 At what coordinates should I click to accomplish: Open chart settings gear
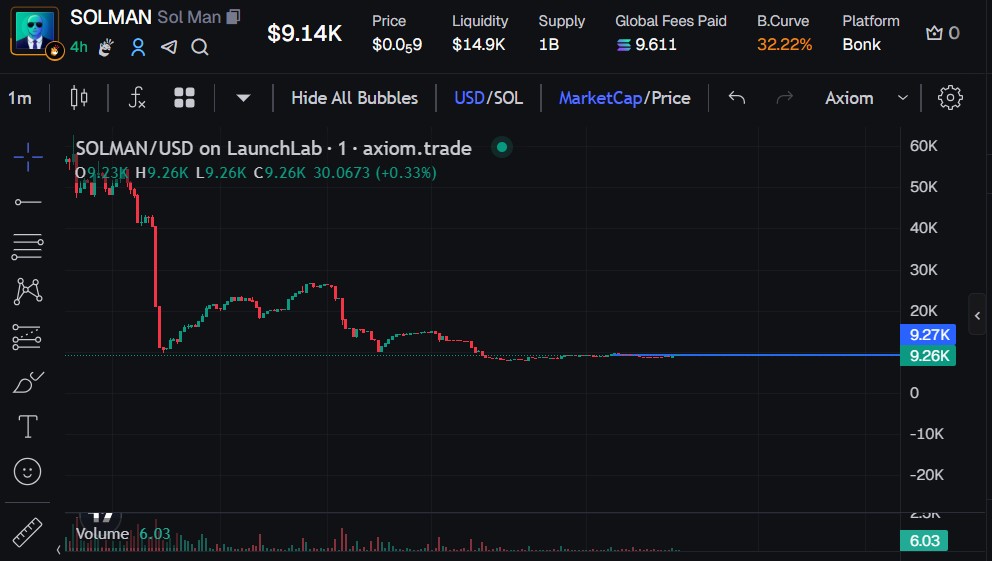point(950,98)
